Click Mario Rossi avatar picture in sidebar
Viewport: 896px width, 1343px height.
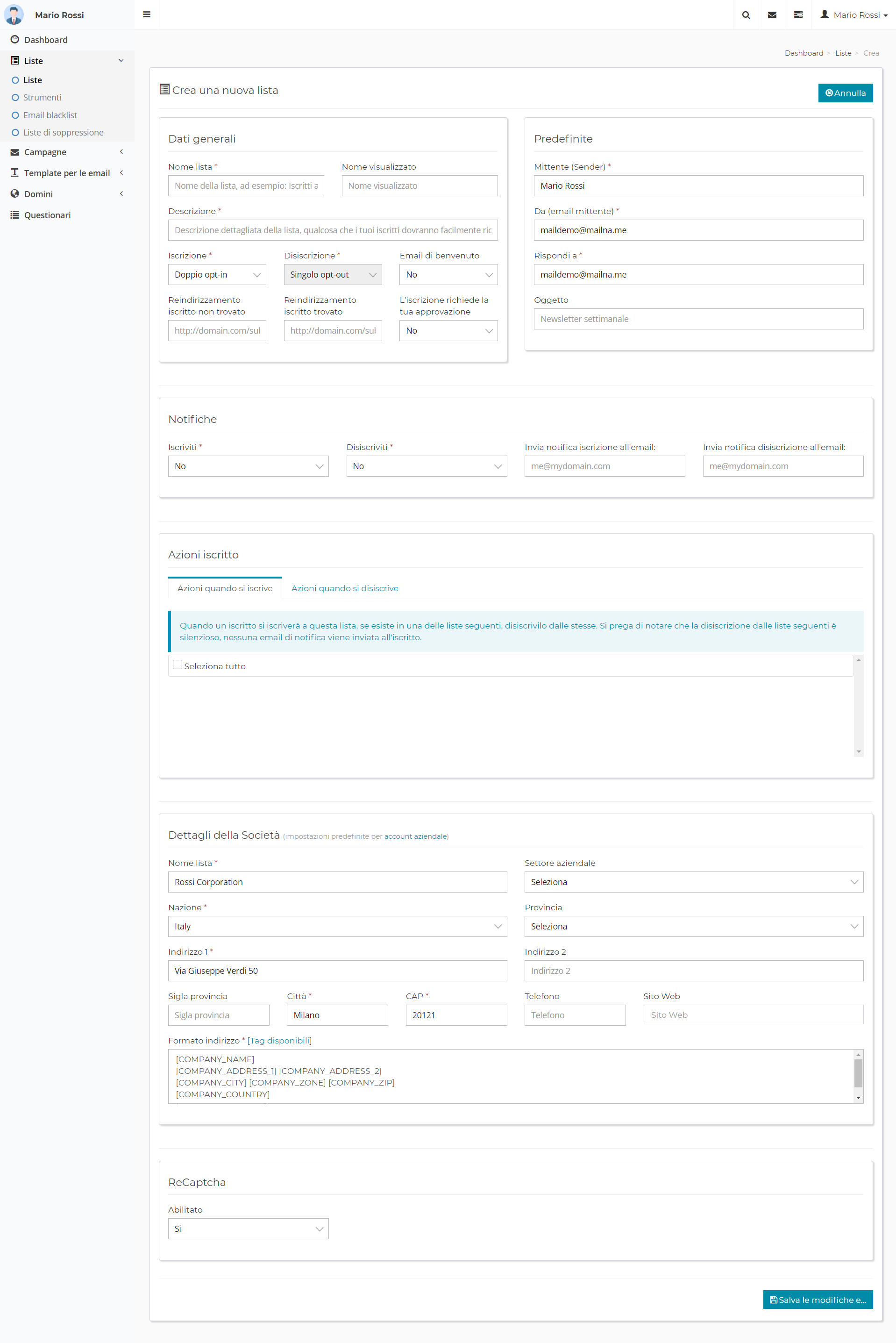(14, 15)
